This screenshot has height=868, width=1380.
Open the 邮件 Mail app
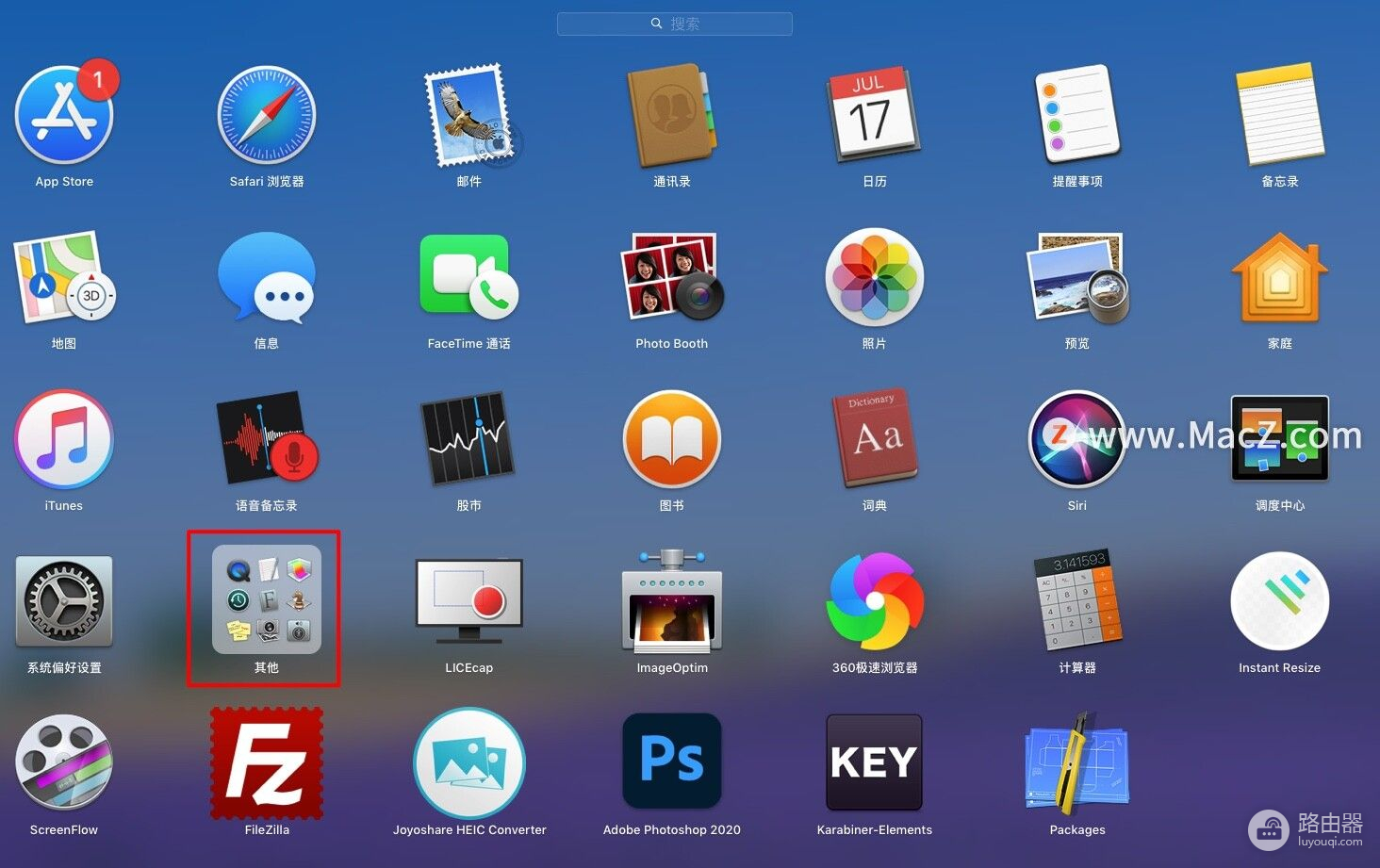tap(471, 115)
